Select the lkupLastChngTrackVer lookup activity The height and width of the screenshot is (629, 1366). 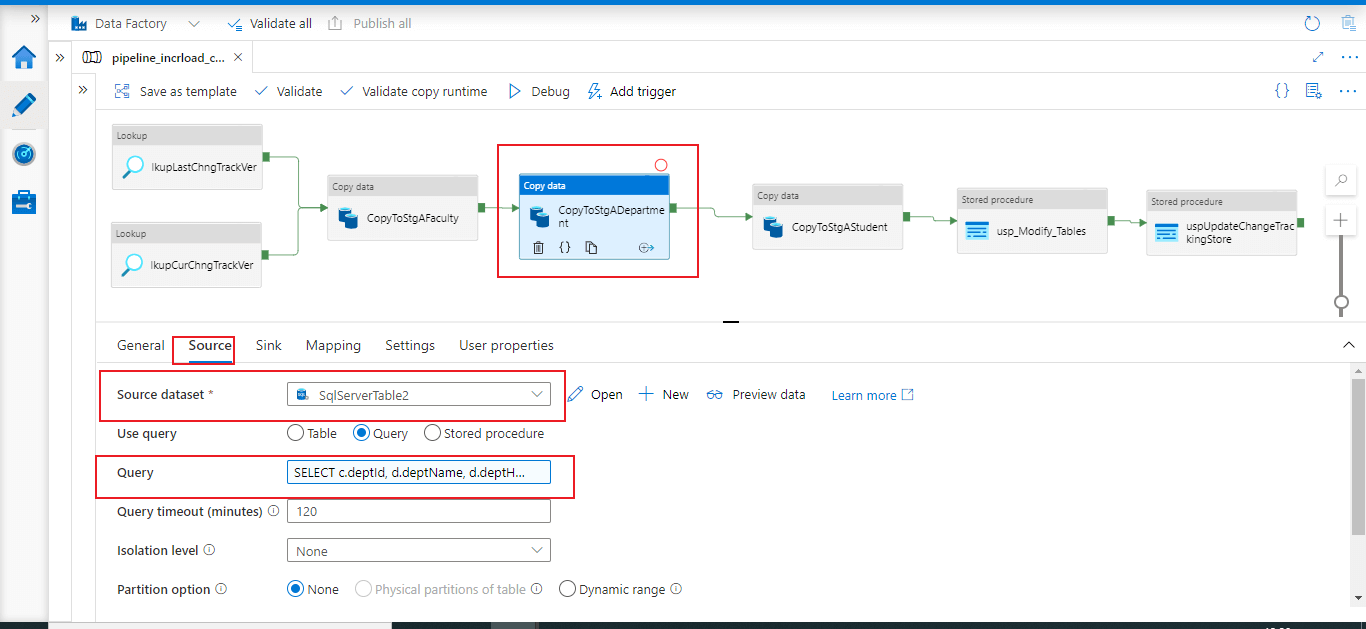tap(187, 157)
